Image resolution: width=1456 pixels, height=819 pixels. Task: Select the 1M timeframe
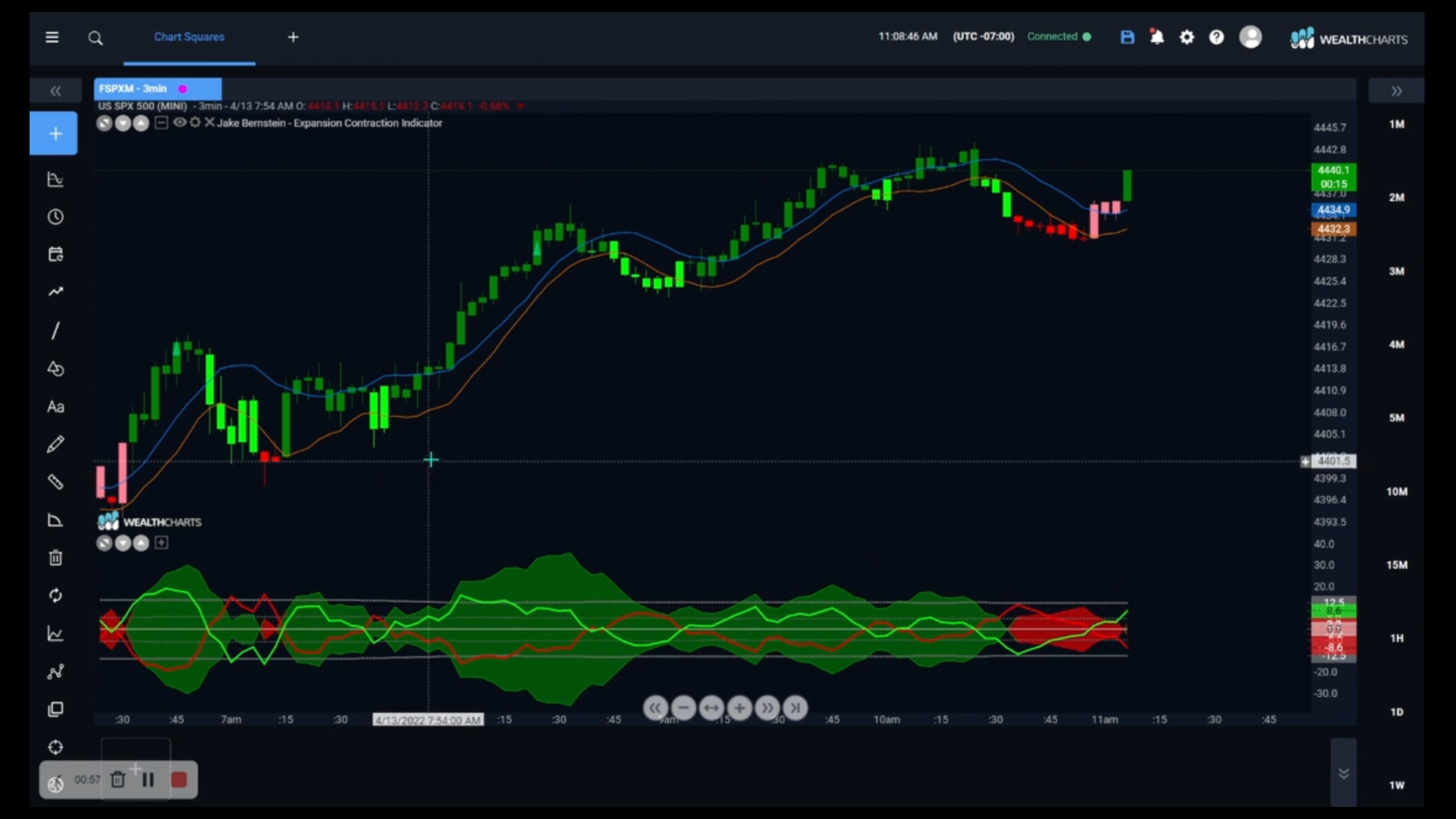[1397, 124]
